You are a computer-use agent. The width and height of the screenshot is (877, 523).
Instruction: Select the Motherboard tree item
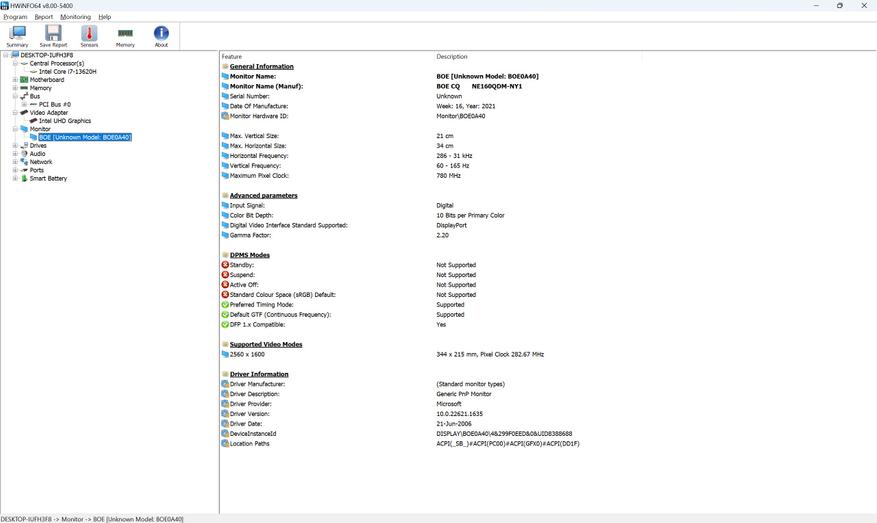pos(47,79)
